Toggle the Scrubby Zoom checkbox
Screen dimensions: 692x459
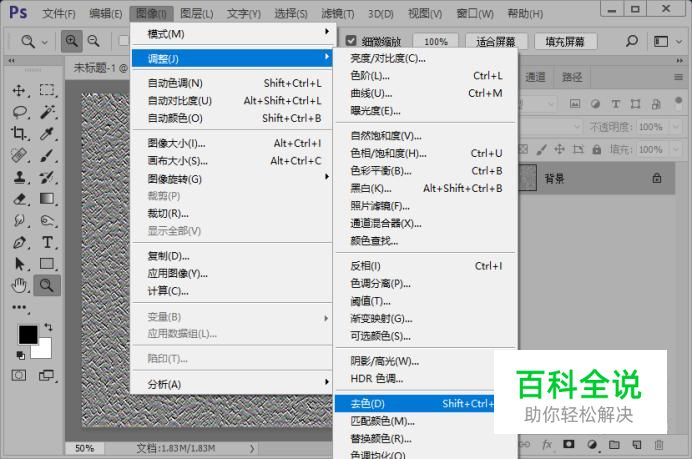[x=351, y=41]
